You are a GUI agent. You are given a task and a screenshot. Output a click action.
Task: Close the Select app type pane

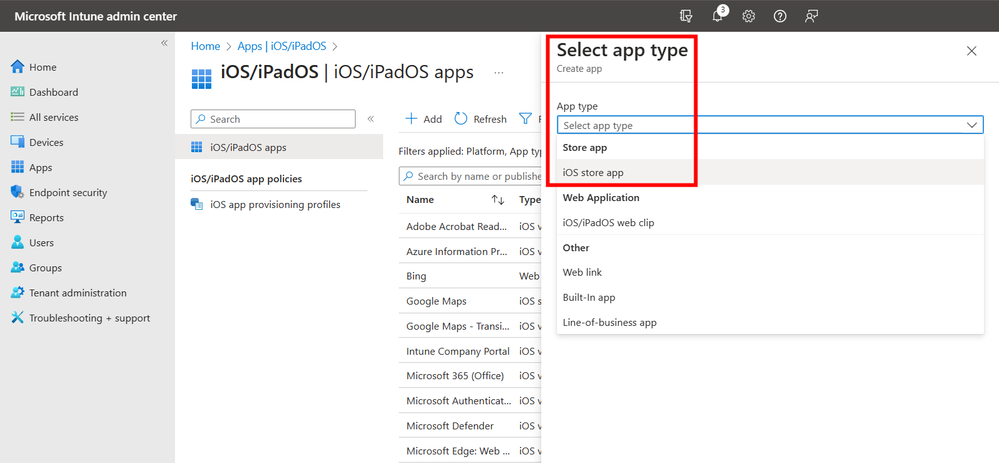tap(972, 51)
